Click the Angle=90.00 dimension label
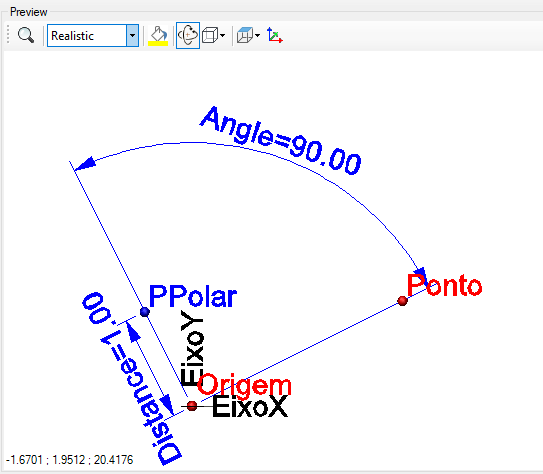Screen dimensions: 543x474 (x=281, y=141)
